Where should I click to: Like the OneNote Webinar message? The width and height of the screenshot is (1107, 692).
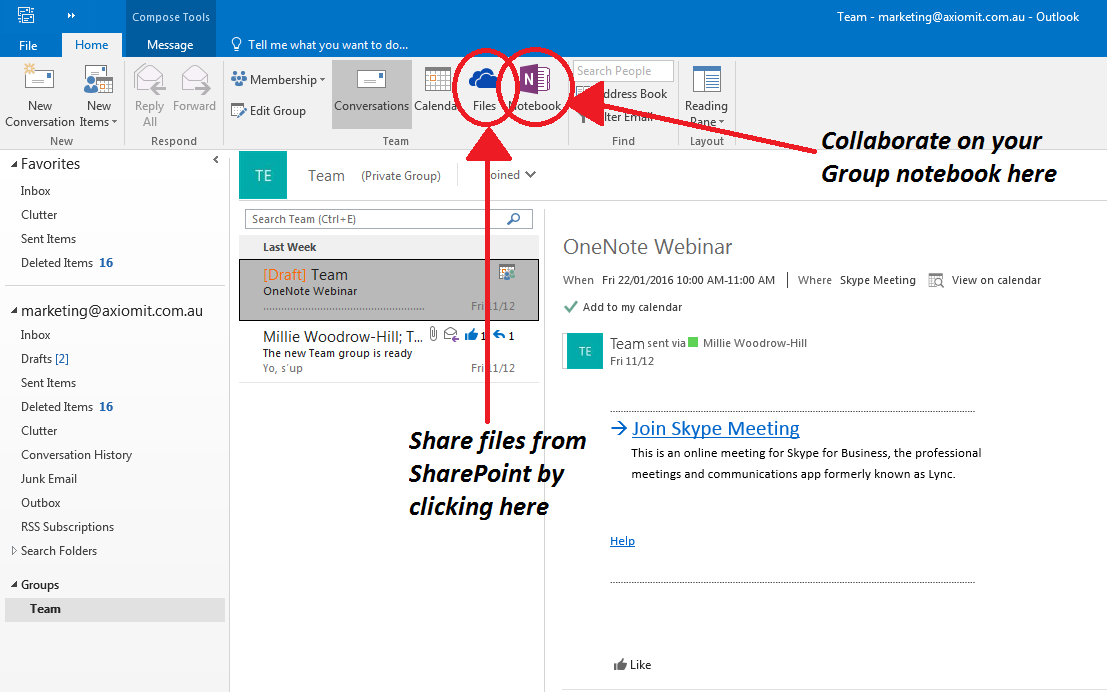point(633,664)
